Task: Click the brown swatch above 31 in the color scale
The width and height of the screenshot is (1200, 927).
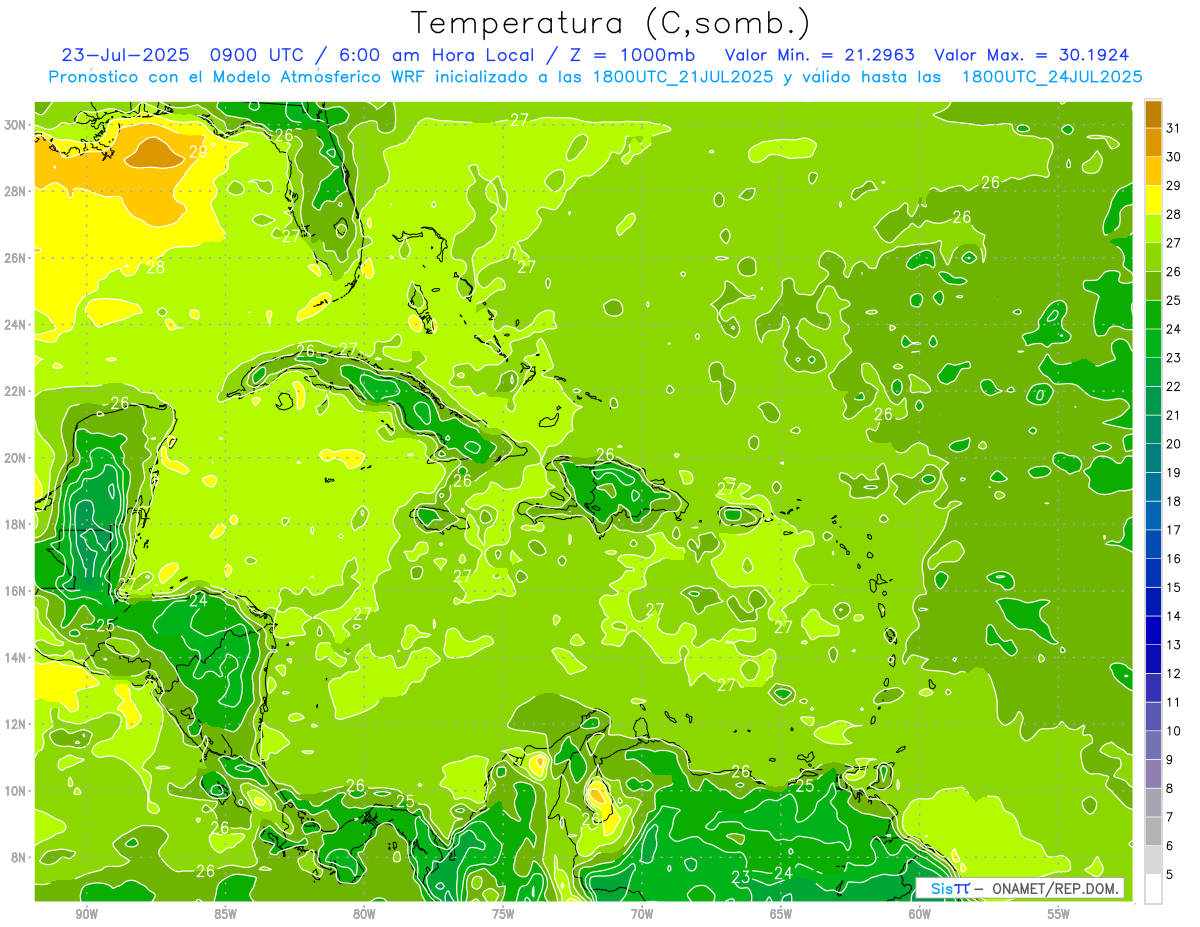Action: 1153,114
